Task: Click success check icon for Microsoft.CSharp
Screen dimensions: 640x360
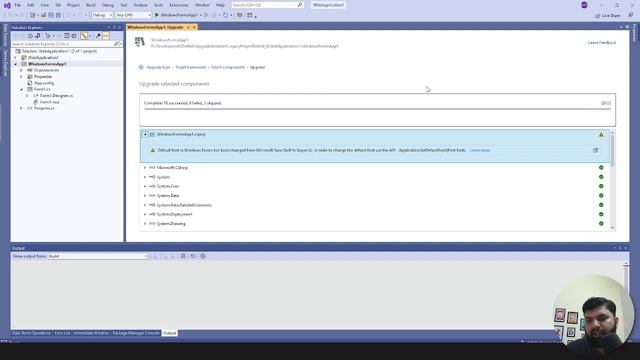Action: [601, 168]
